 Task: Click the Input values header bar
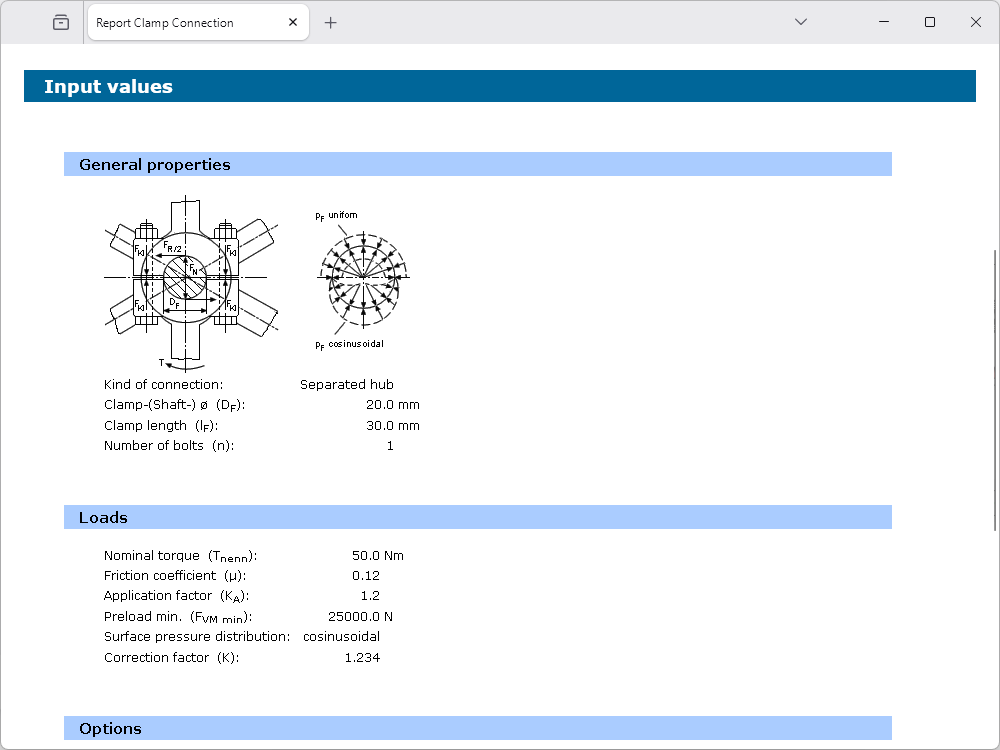pos(499,87)
